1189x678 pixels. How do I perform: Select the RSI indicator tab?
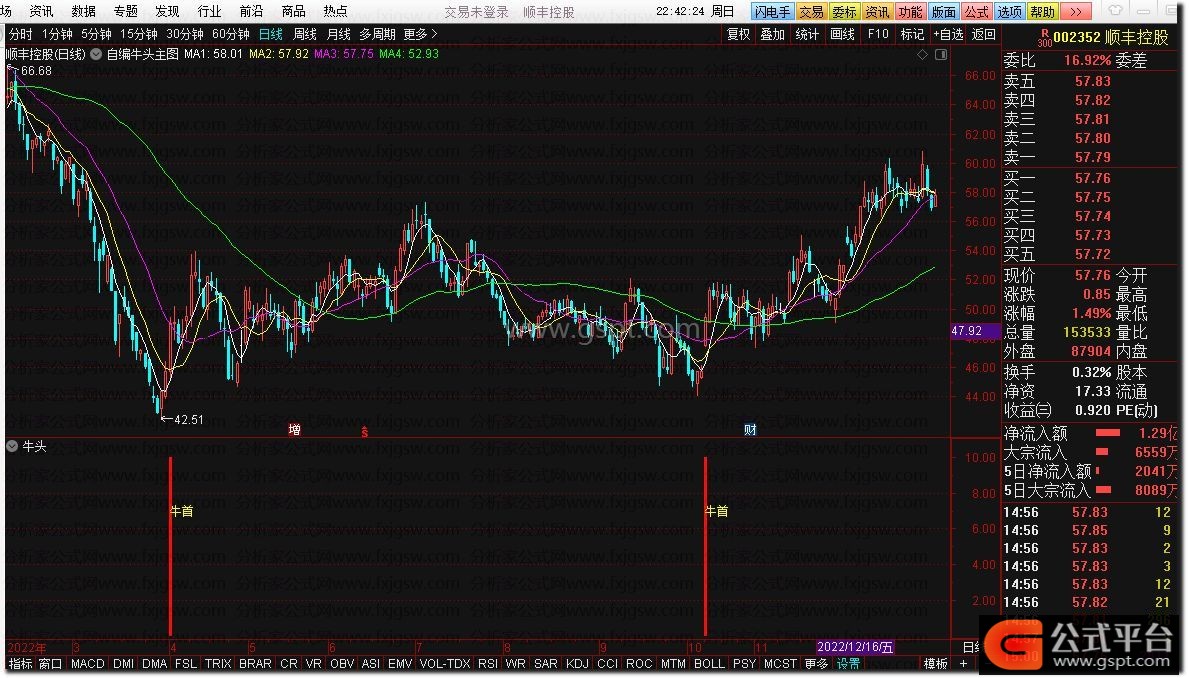(488, 664)
